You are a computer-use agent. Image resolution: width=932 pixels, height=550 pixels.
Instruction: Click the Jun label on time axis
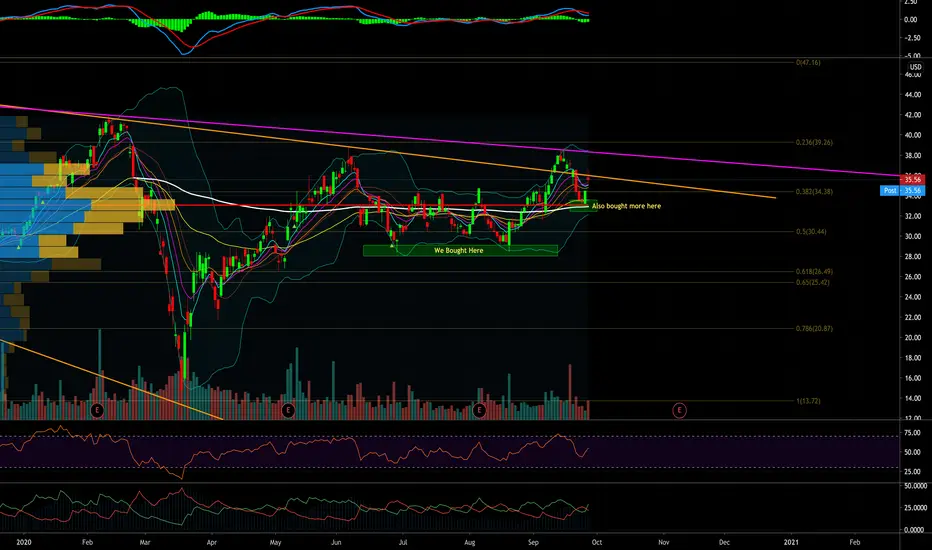[x=336, y=542]
